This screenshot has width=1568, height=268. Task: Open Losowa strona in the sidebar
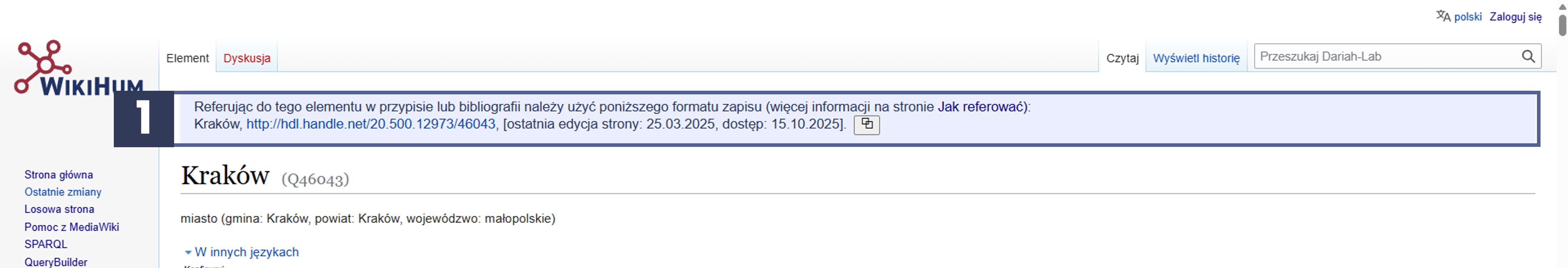click(59, 209)
